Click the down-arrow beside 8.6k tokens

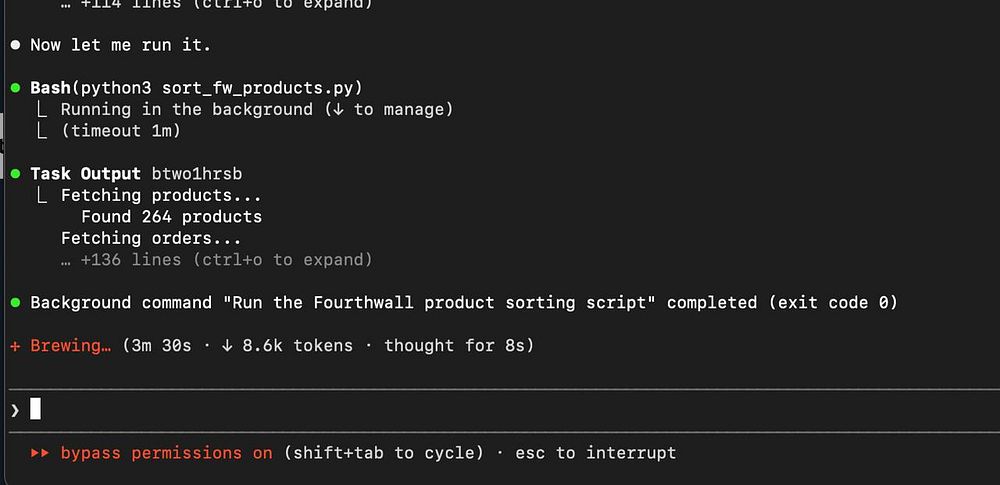pos(227,346)
